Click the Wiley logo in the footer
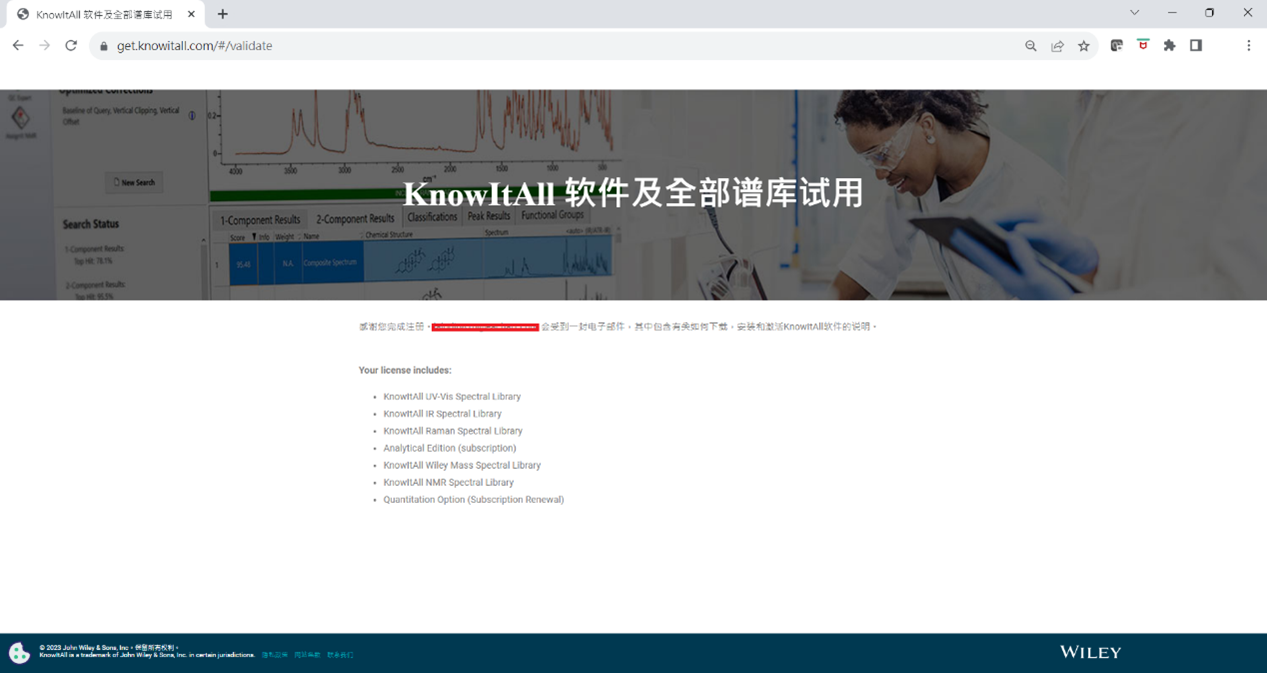The height and width of the screenshot is (673, 1267). pyautogui.click(x=1090, y=652)
